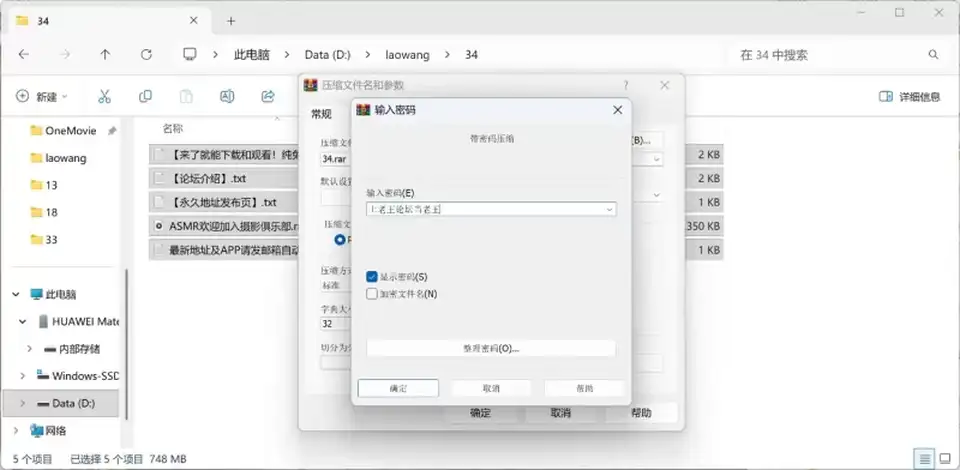Click the navigation pane scrollbar

(x=126, y=343)
